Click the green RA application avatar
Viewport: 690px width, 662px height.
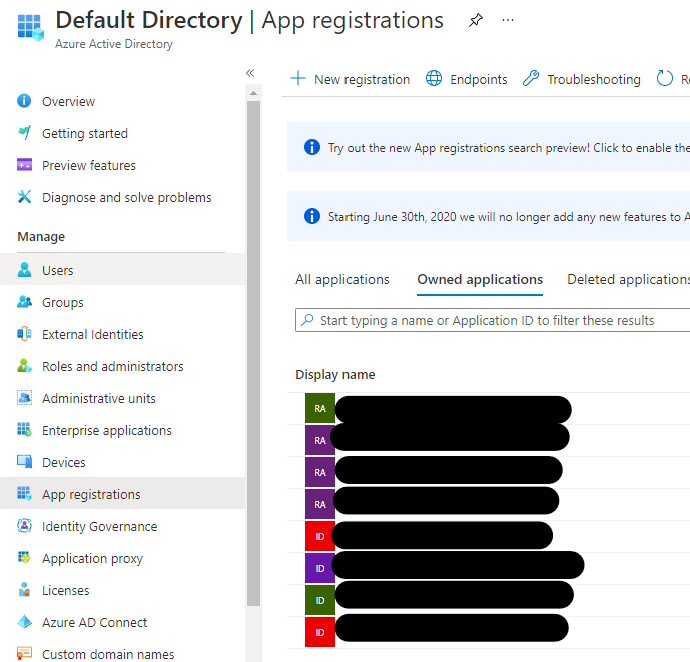tap(320, 408)
